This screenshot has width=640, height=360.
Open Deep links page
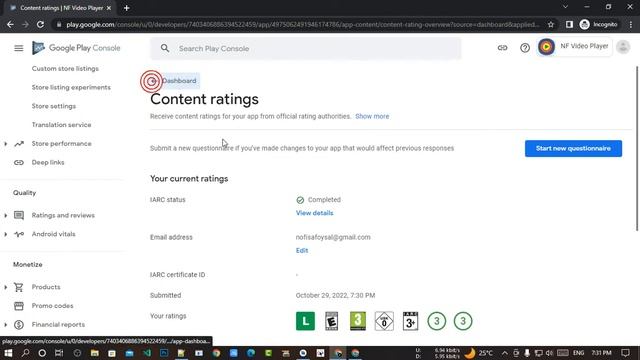tap(48, 162)
